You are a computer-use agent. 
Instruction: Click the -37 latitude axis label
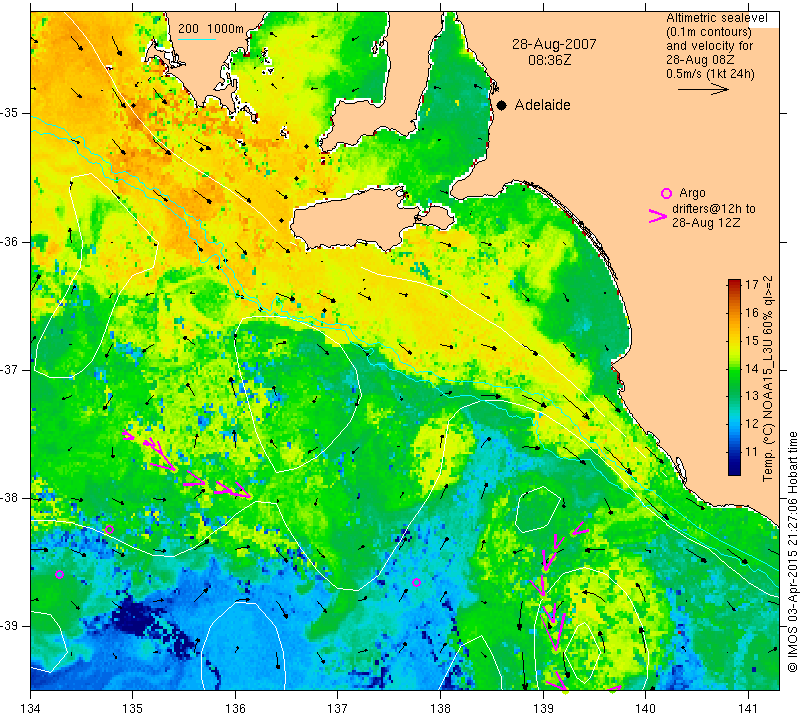10,369
